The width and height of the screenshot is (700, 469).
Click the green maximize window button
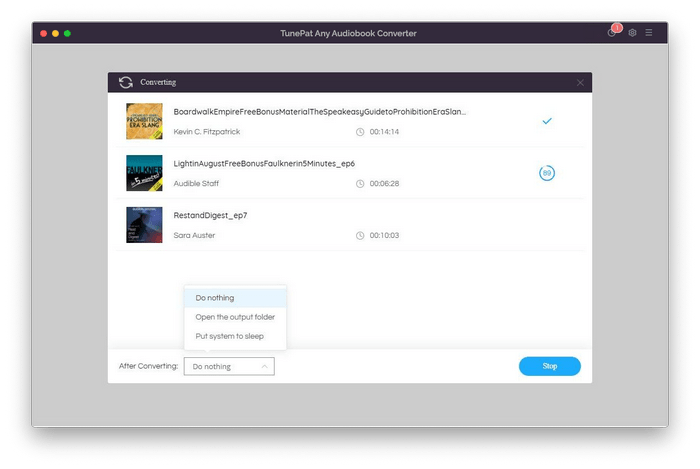coord(67,33)
